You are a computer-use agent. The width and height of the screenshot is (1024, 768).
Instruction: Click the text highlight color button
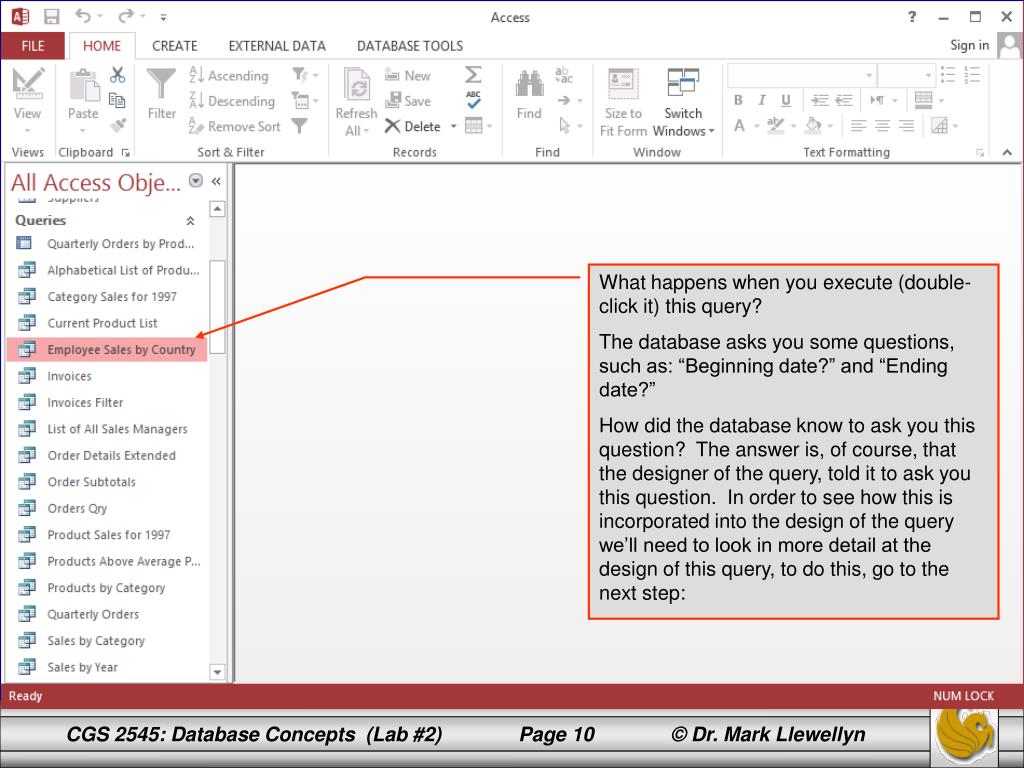click(x=775, y=125)
